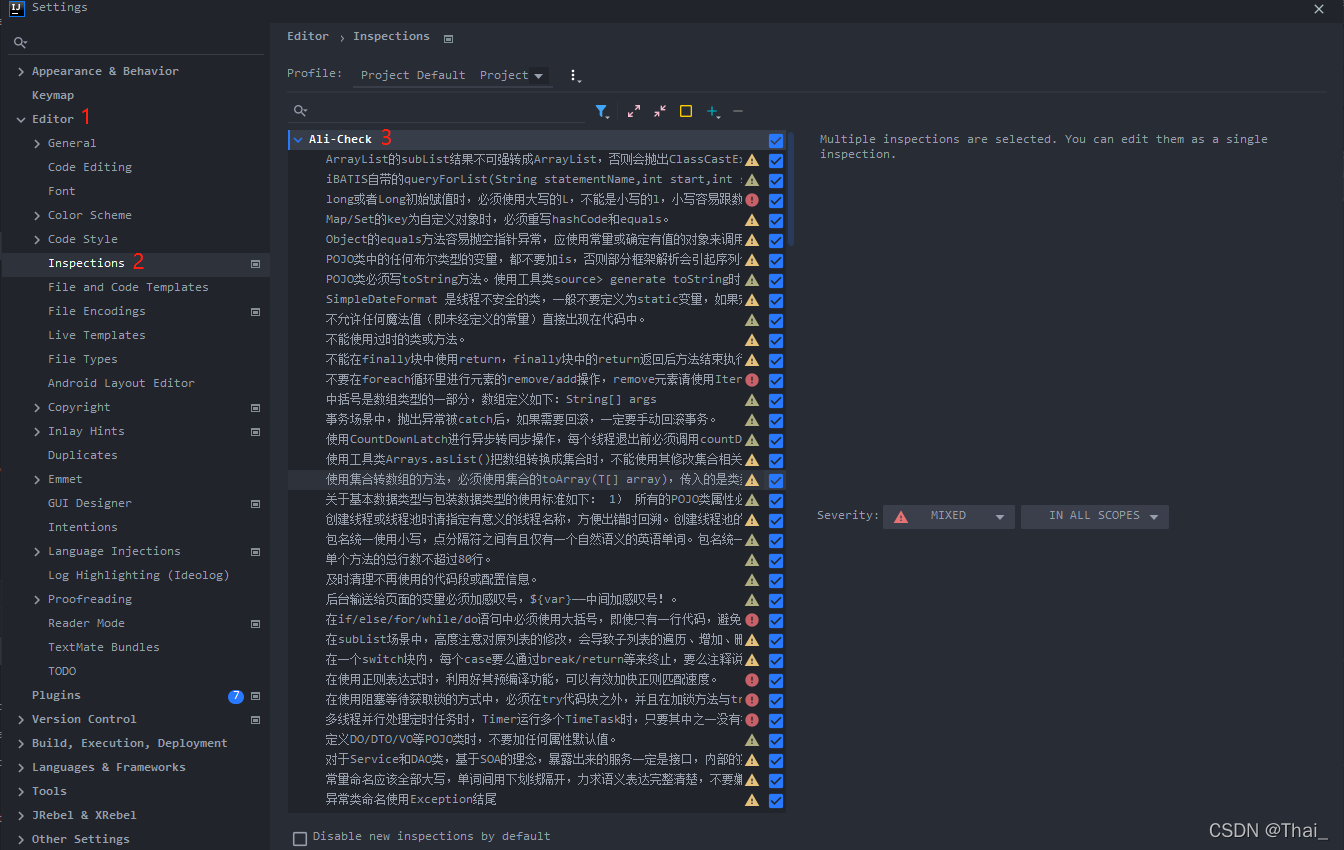Click the yellow square toolbar icon
The height and width of the screenshot is (850, 1344).
point(686,111)
